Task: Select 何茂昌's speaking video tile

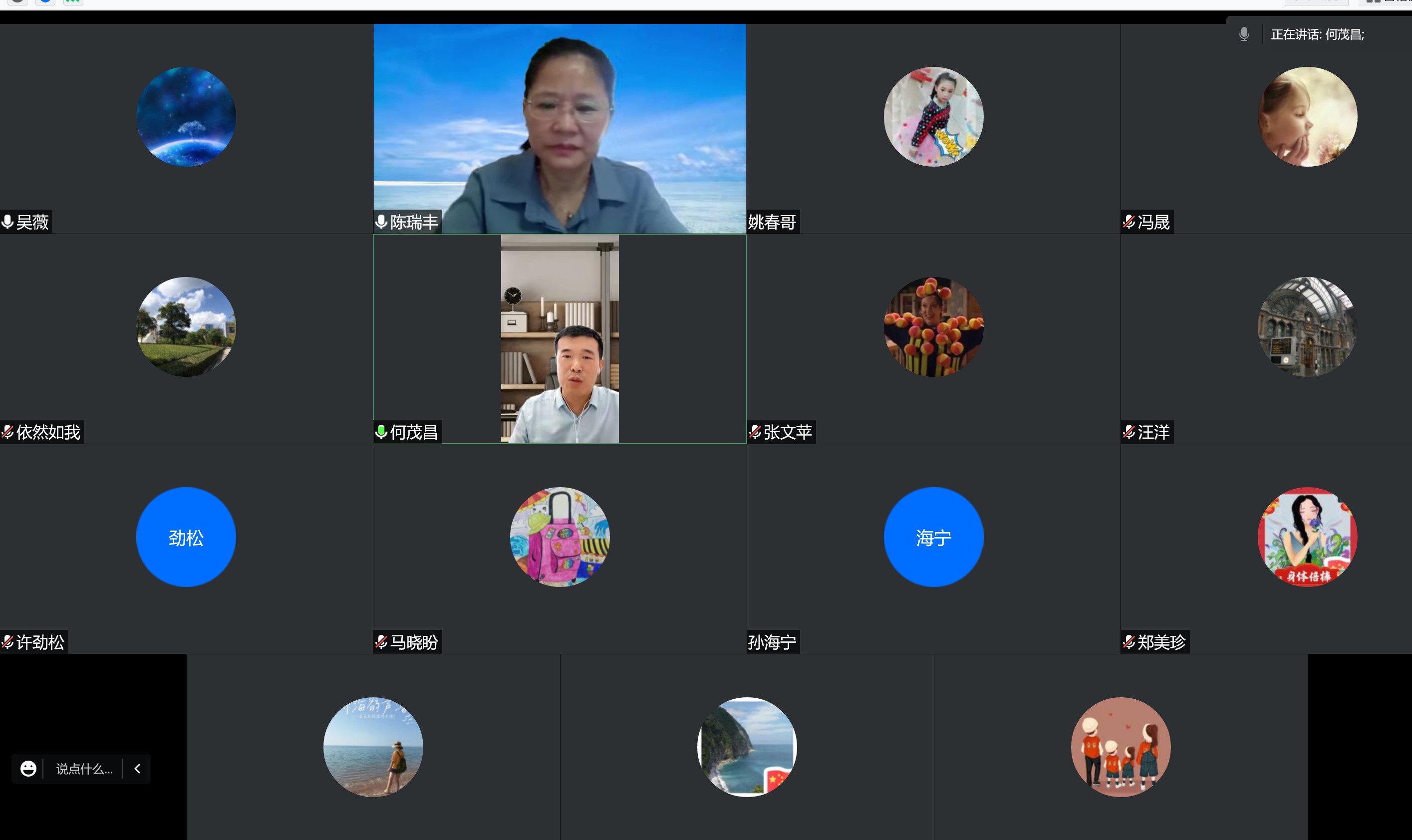Action: (x=559, y=339)
